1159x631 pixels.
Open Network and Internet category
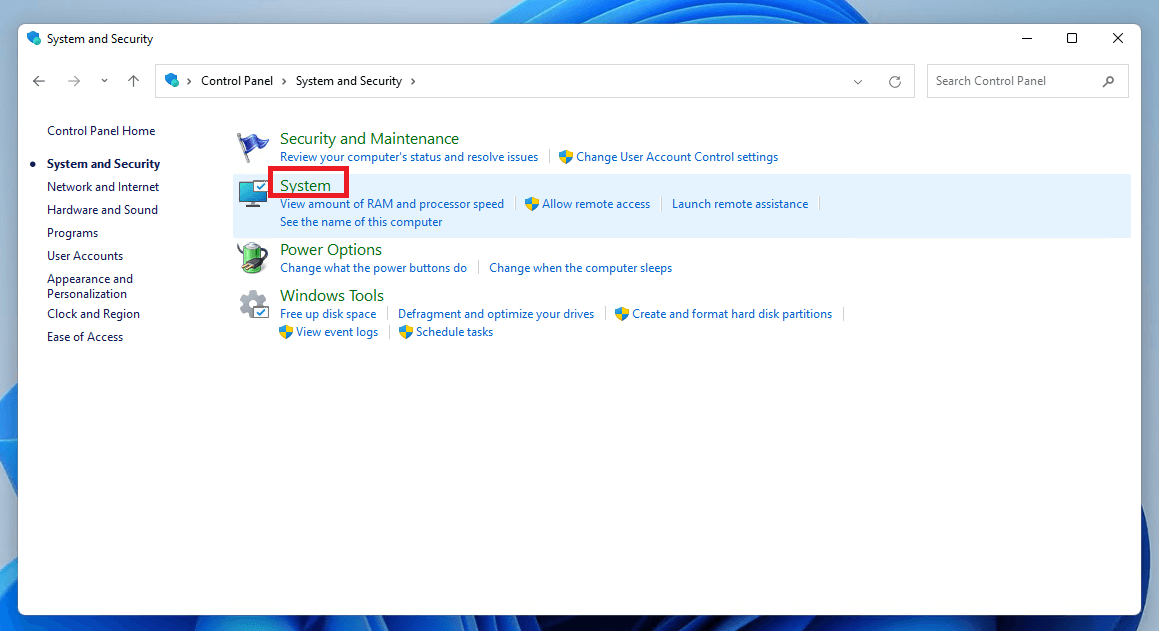[x=103, y=187]
